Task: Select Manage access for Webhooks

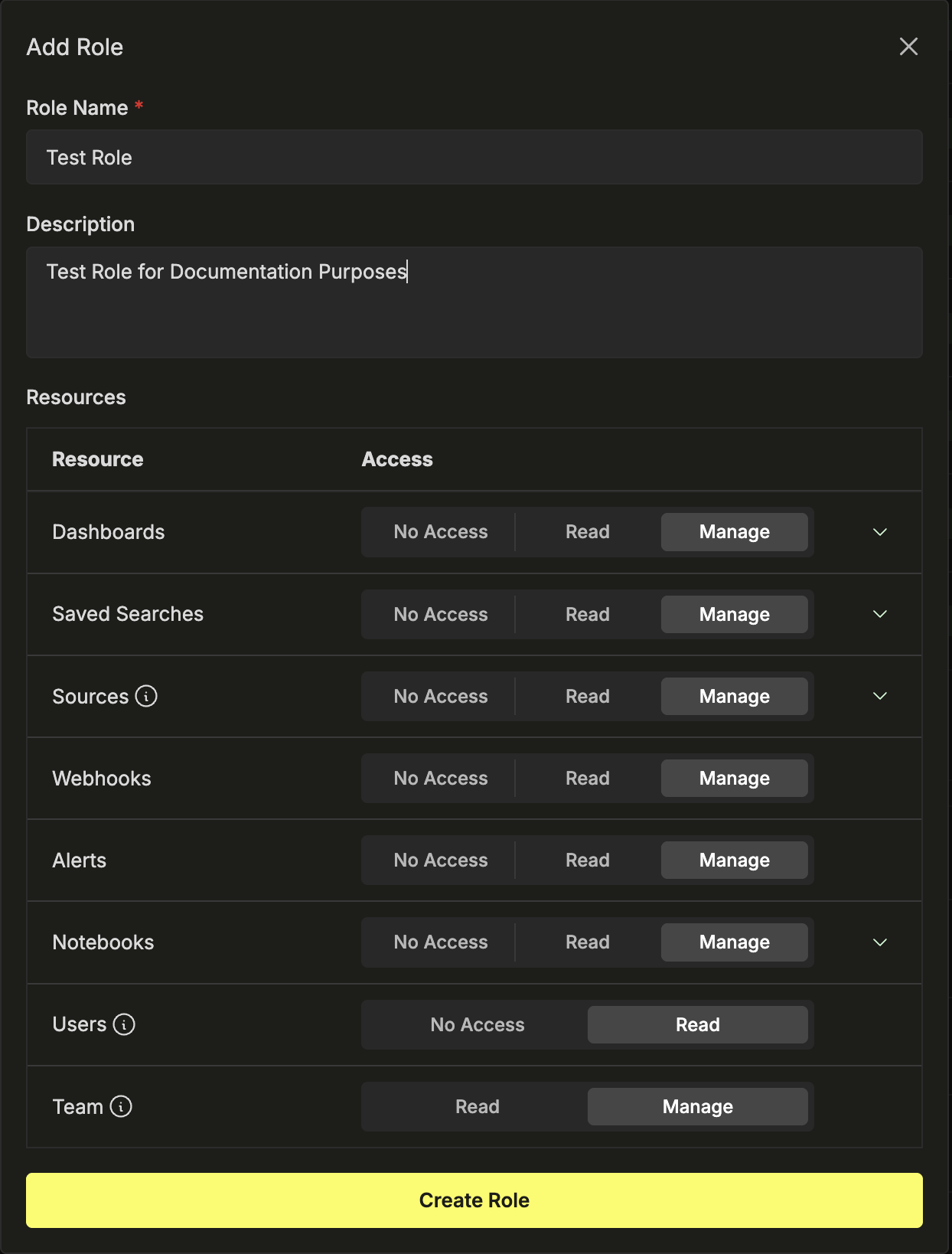Action: [x=734, y=778]
